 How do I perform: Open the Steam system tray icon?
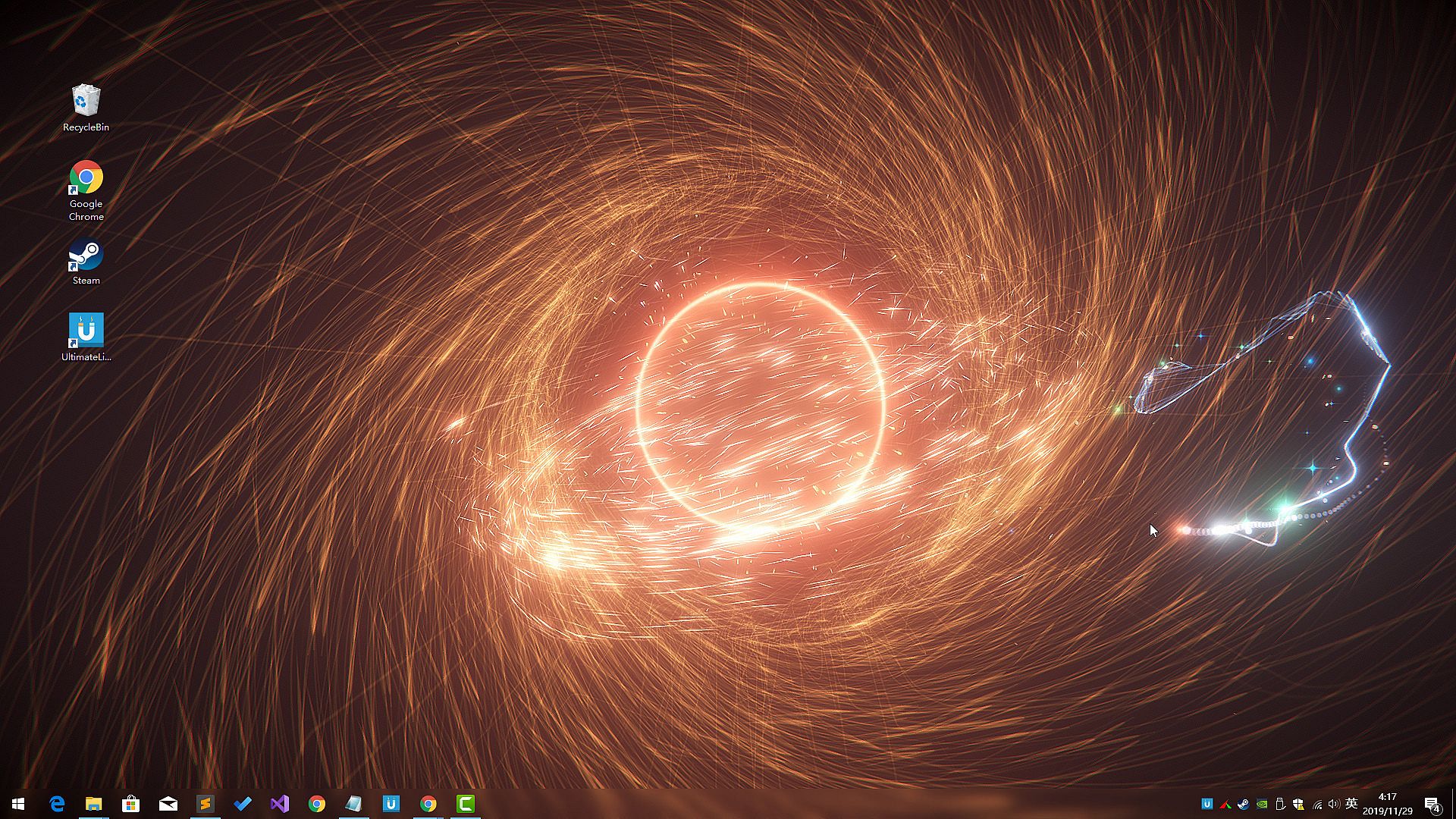(x=1243, y=805)
